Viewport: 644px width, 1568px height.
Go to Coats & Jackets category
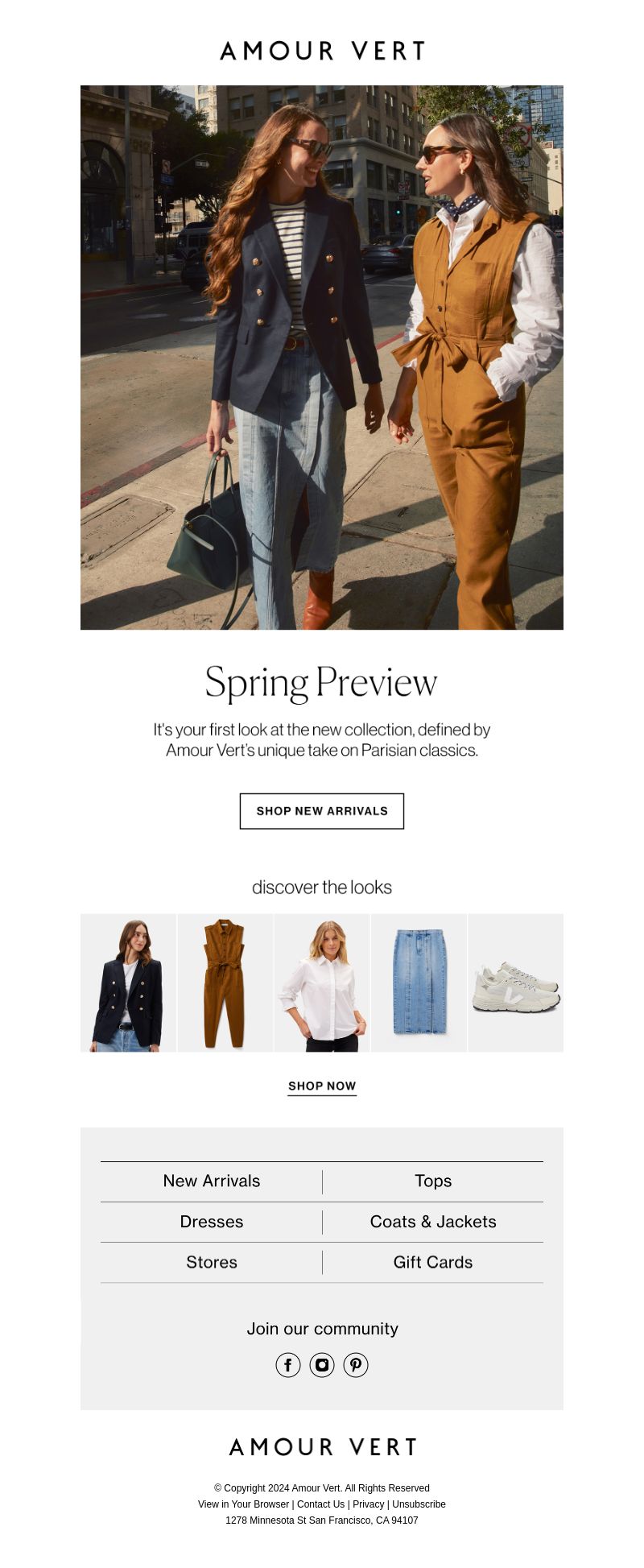(x=433, y=1222)
